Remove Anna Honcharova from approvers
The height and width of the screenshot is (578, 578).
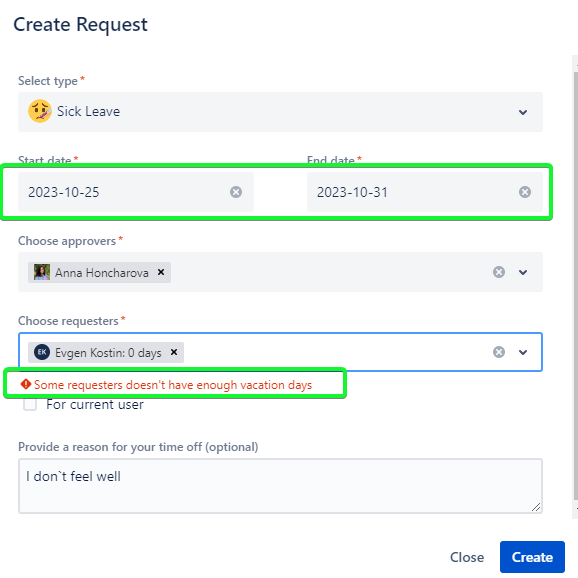[161, 272]
